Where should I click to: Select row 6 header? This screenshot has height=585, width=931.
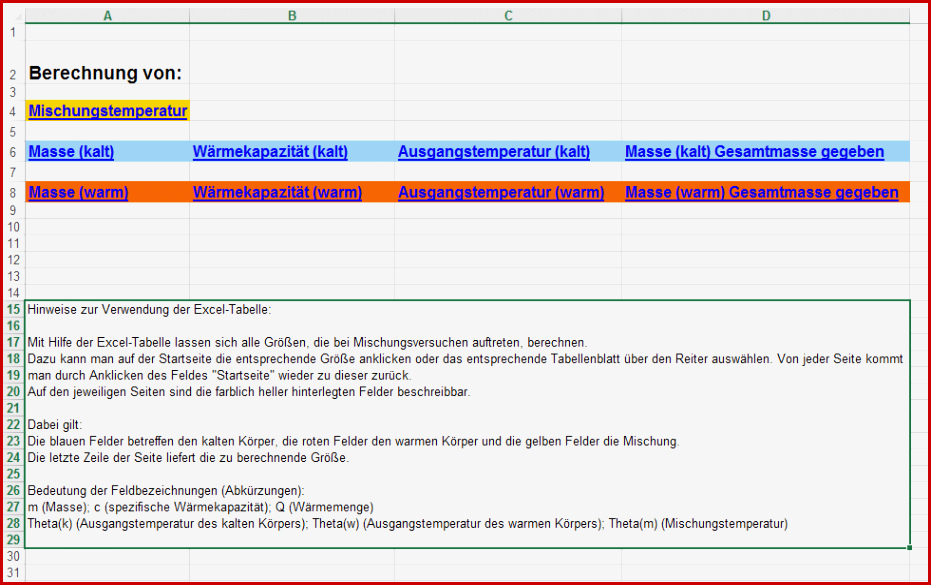pyautogui.click(x=13, y=152)
